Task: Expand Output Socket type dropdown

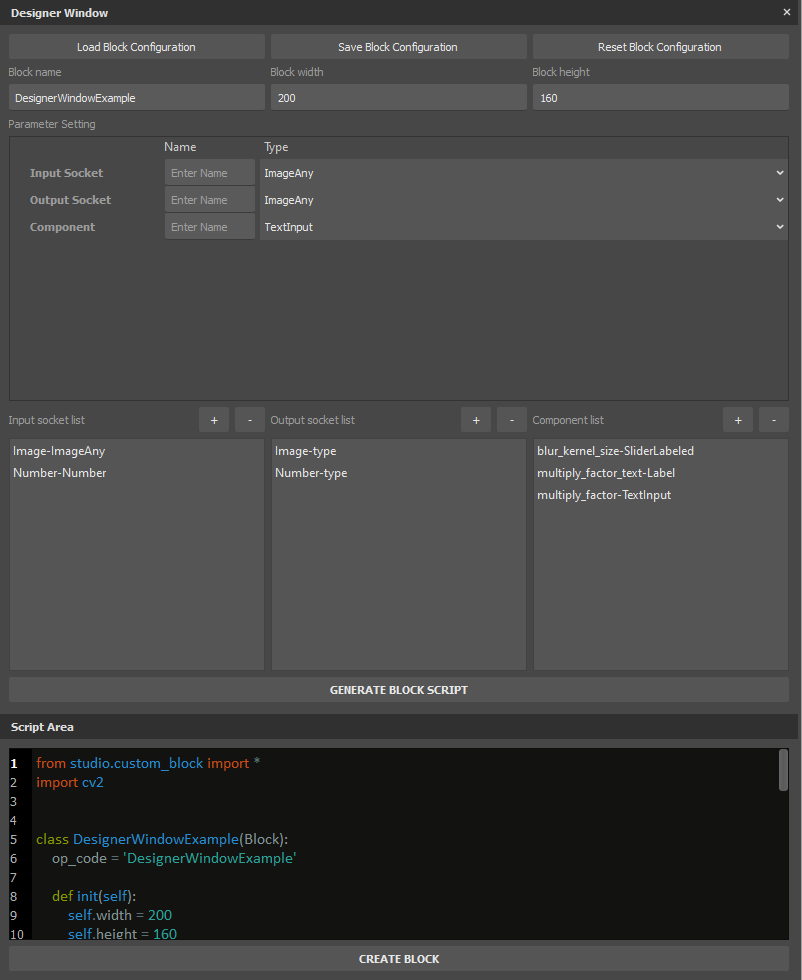Action: [523, 200]
